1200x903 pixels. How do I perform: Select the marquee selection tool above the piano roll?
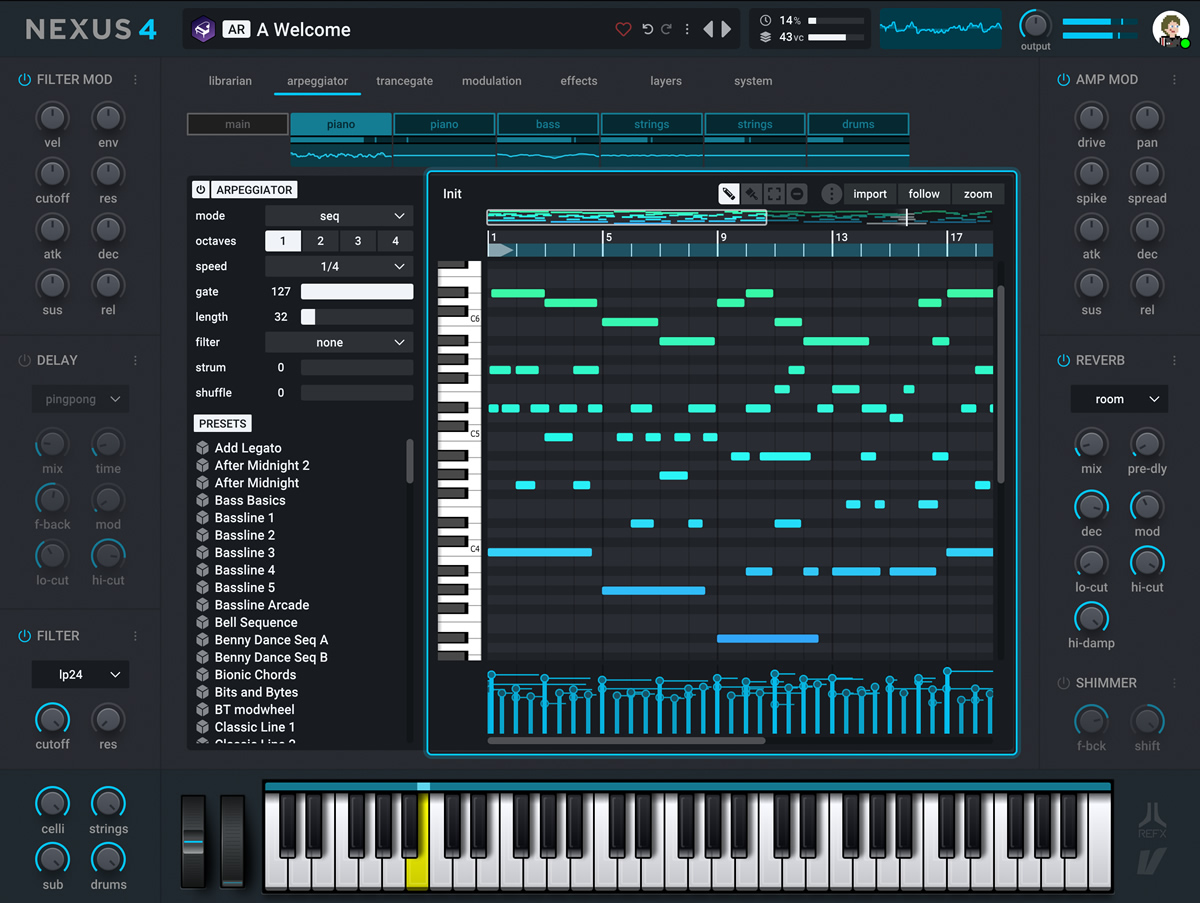coord(773,194)
